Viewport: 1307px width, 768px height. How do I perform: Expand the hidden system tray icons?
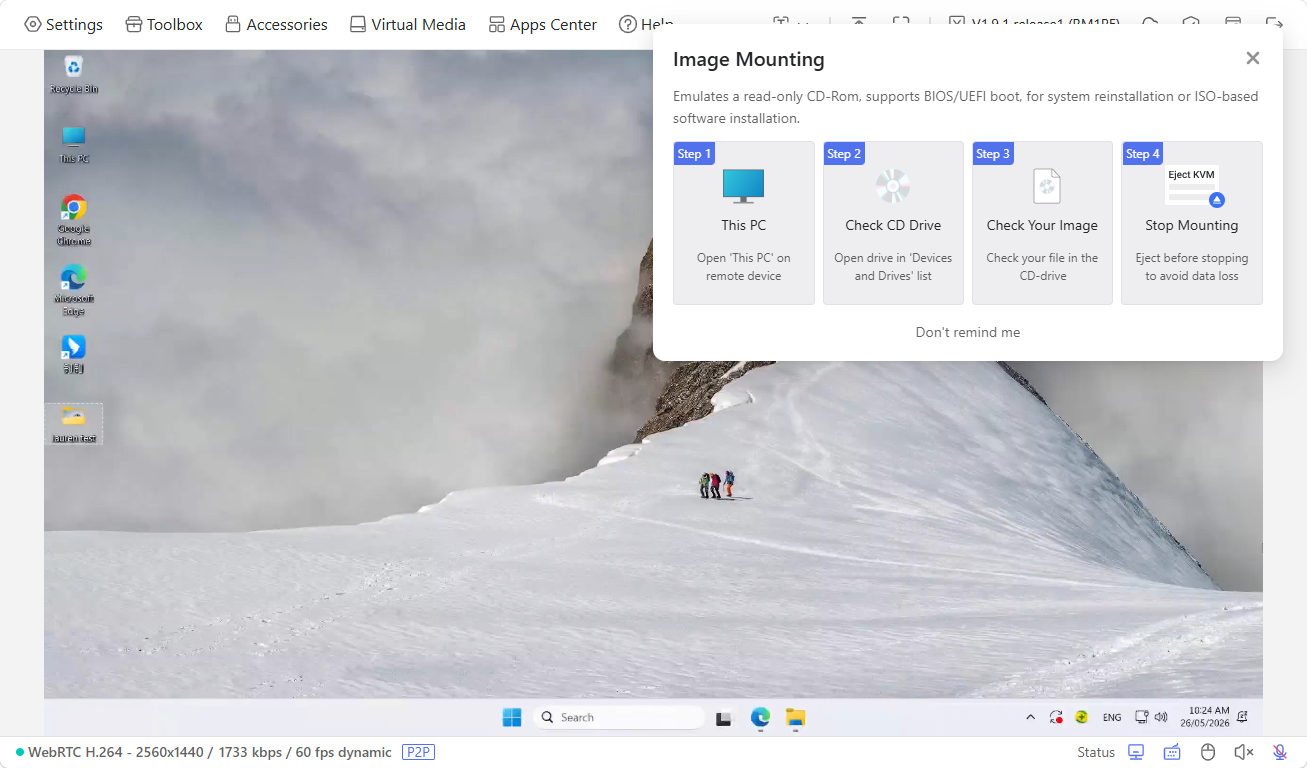[1031, 717]
